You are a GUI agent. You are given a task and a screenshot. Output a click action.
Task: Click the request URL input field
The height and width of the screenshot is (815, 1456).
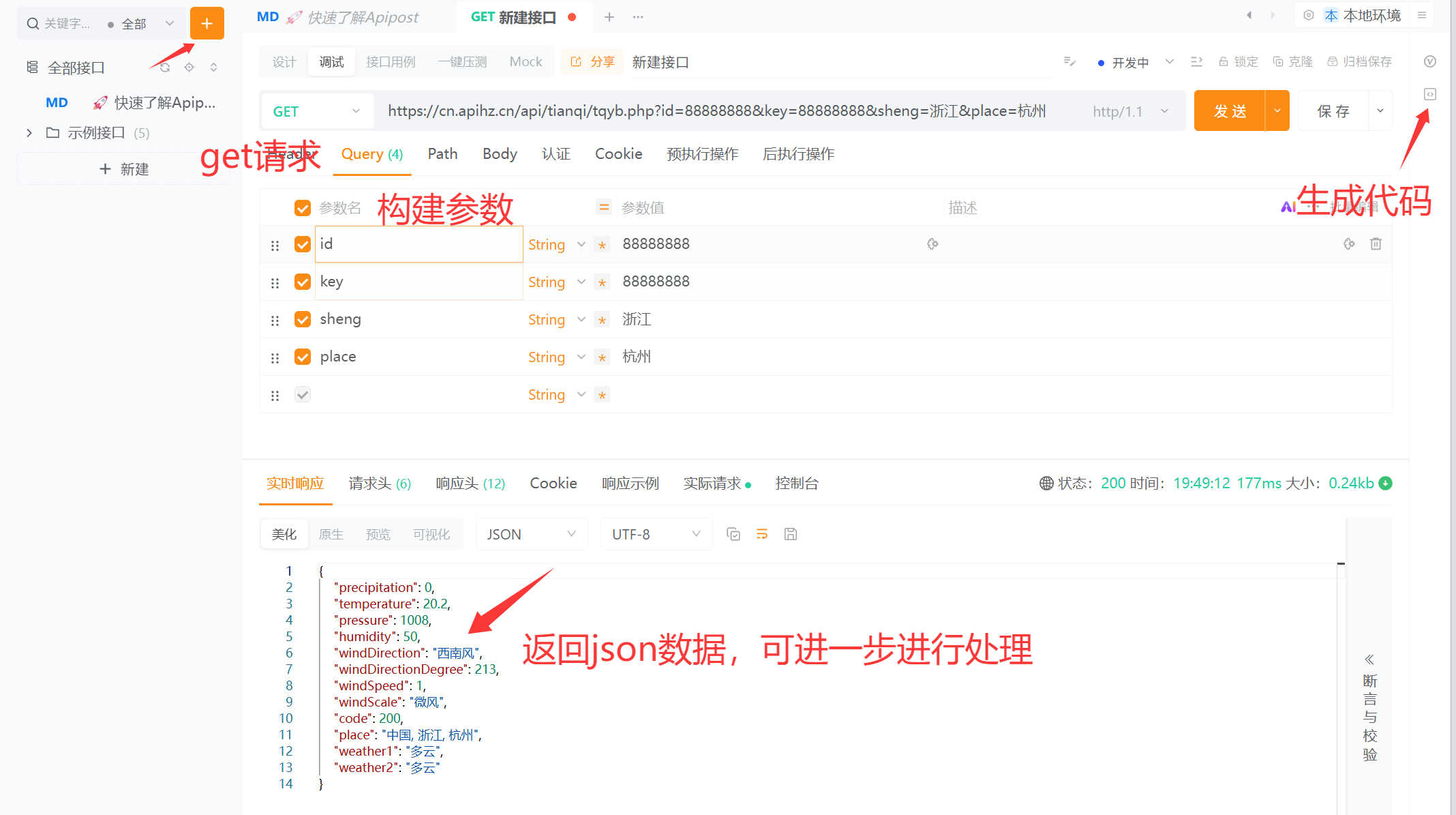716,111
